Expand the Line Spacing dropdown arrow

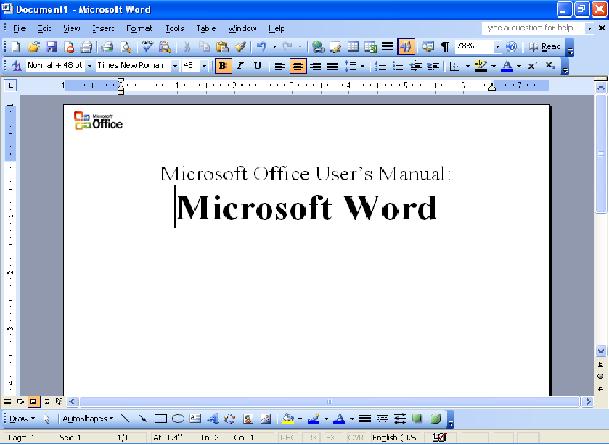click(362, 66)
